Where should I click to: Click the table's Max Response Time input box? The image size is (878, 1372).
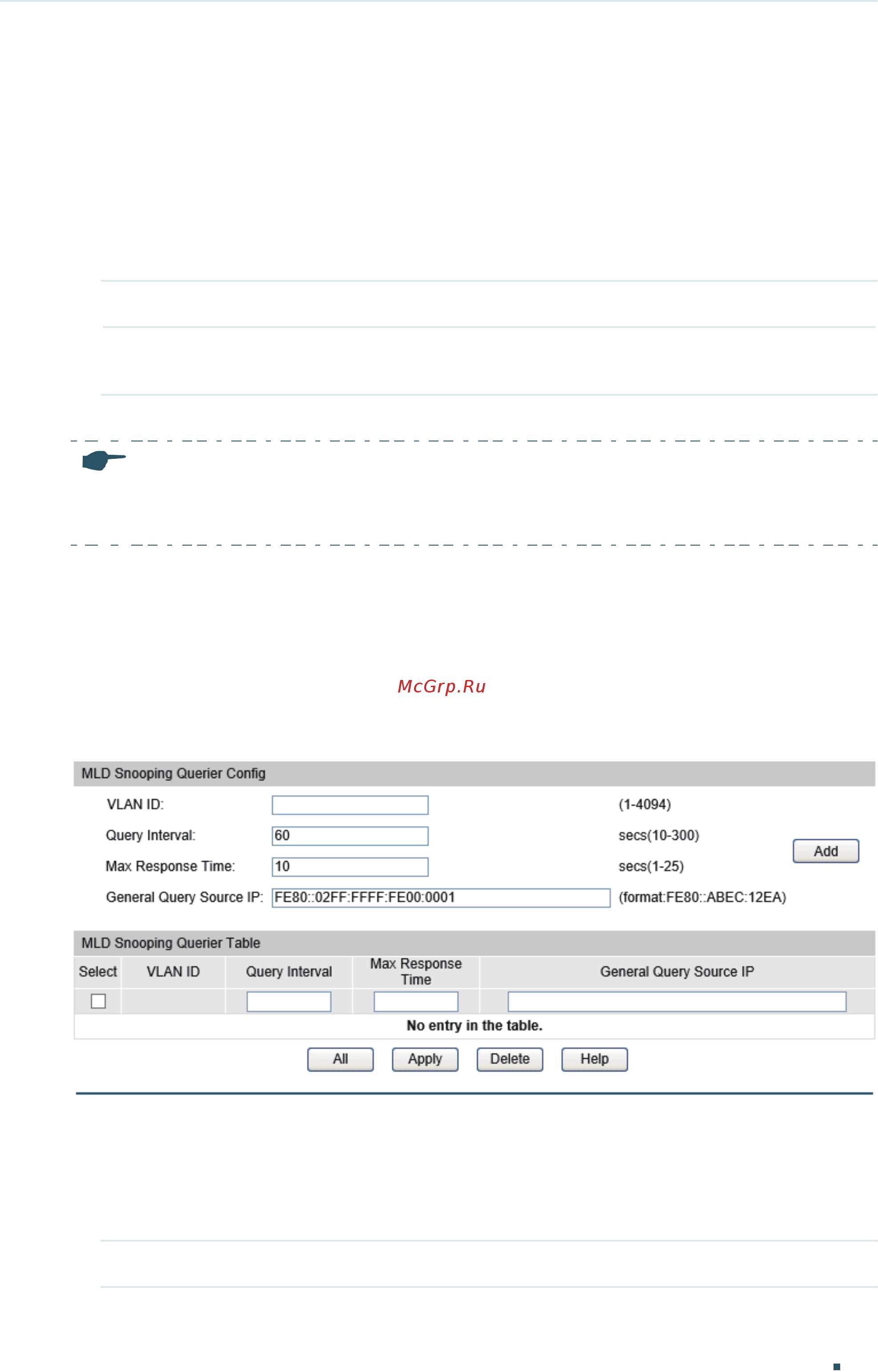415,1002
